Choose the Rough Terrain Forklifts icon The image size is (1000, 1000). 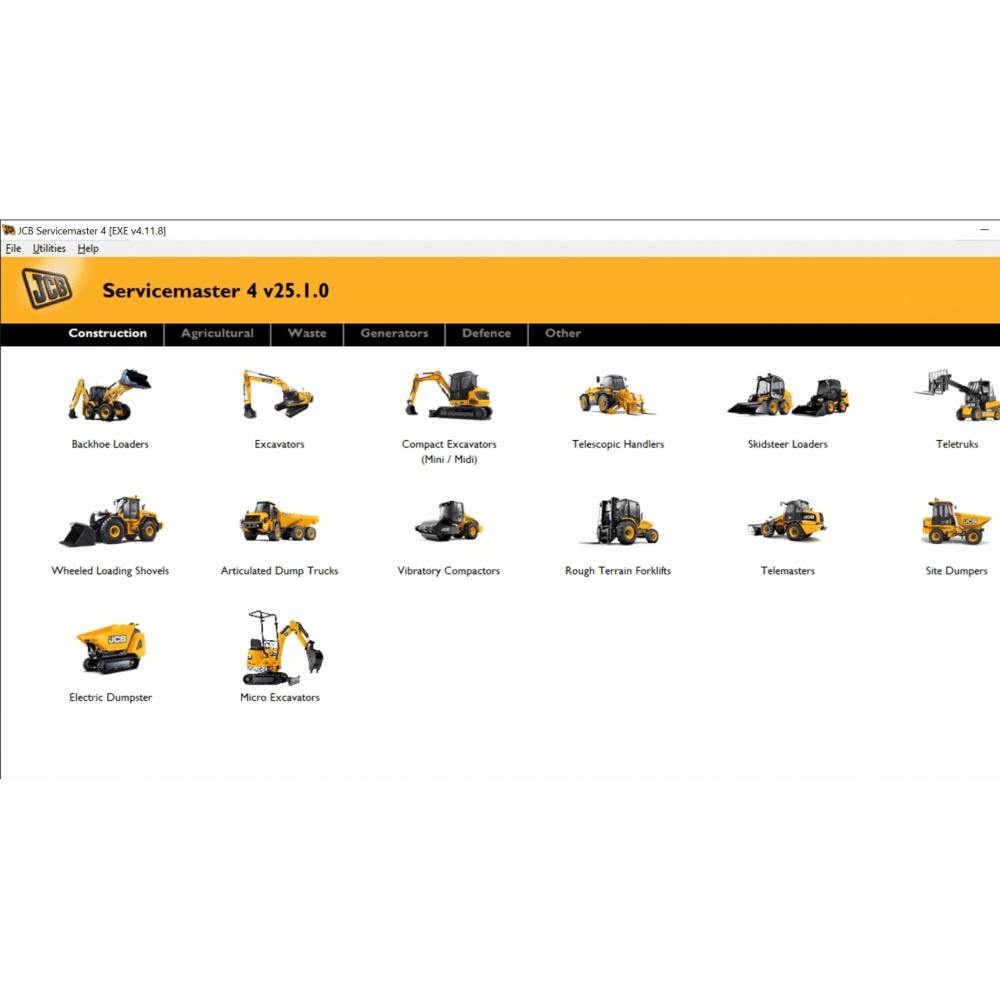619,521
